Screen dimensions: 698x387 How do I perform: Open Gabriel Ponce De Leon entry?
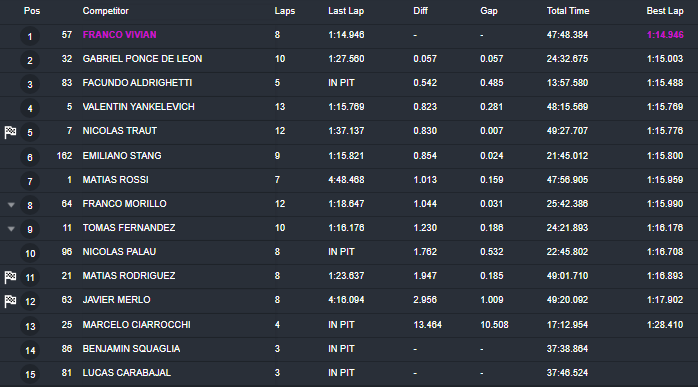[x=142, y=59]
